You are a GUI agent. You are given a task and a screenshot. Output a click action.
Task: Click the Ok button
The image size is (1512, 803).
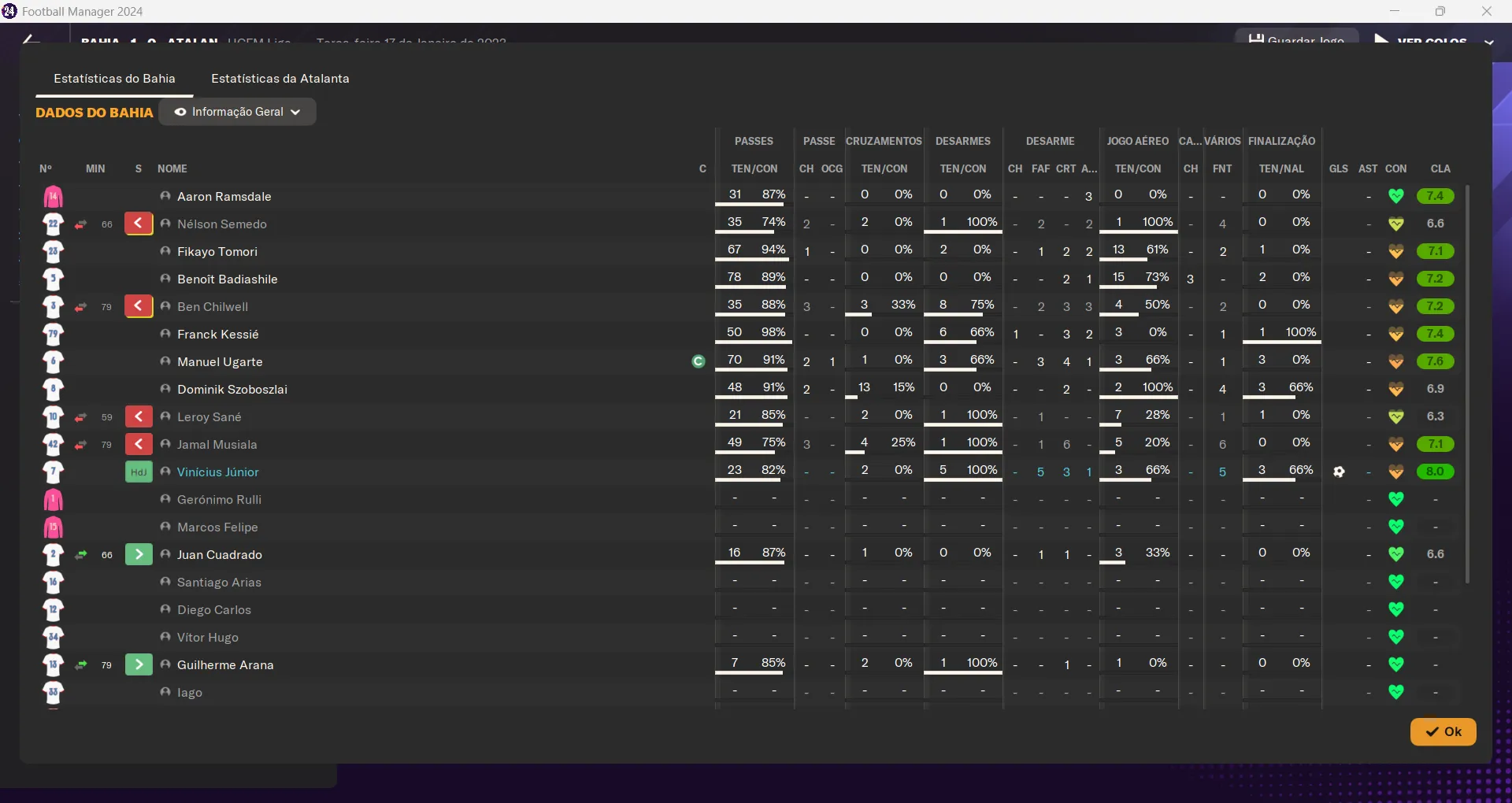1443,731
